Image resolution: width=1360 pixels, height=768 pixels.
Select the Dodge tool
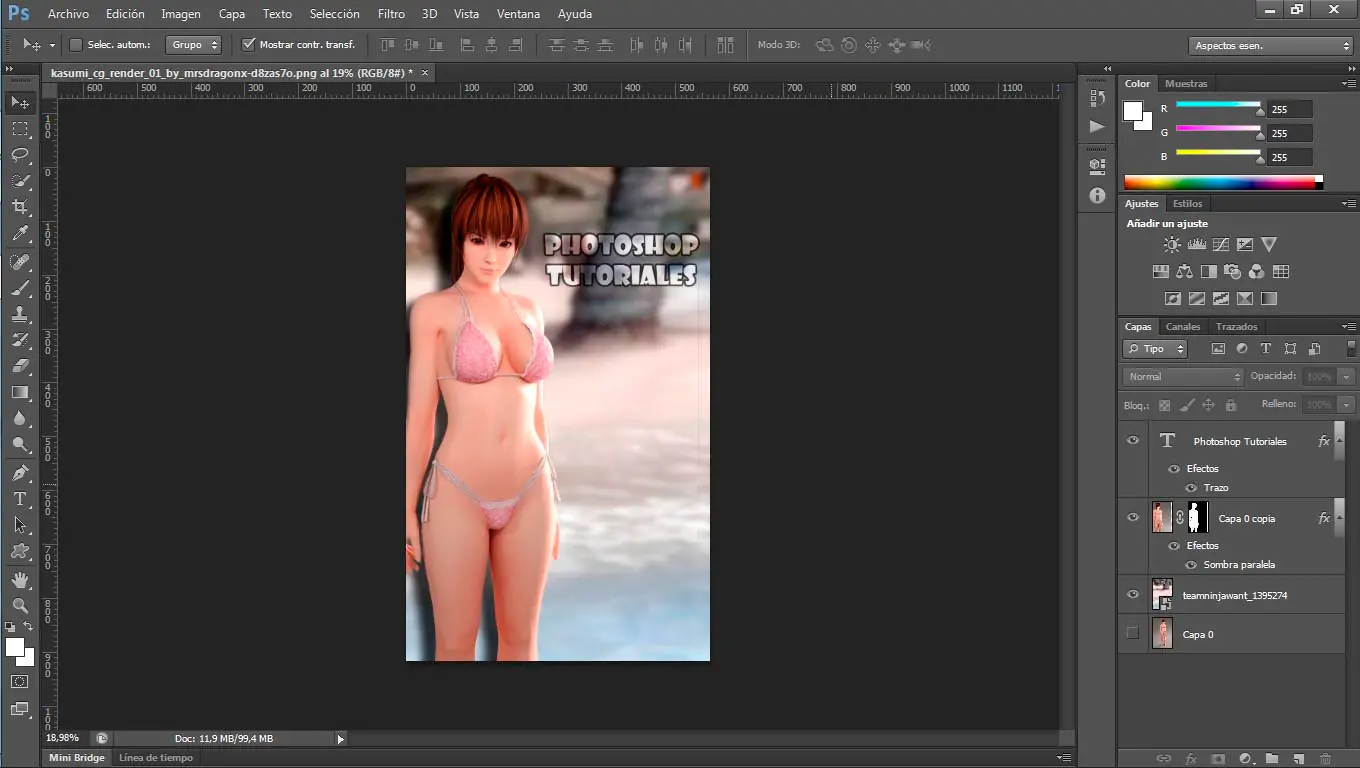pyautogui.click(x=20, y=444)
